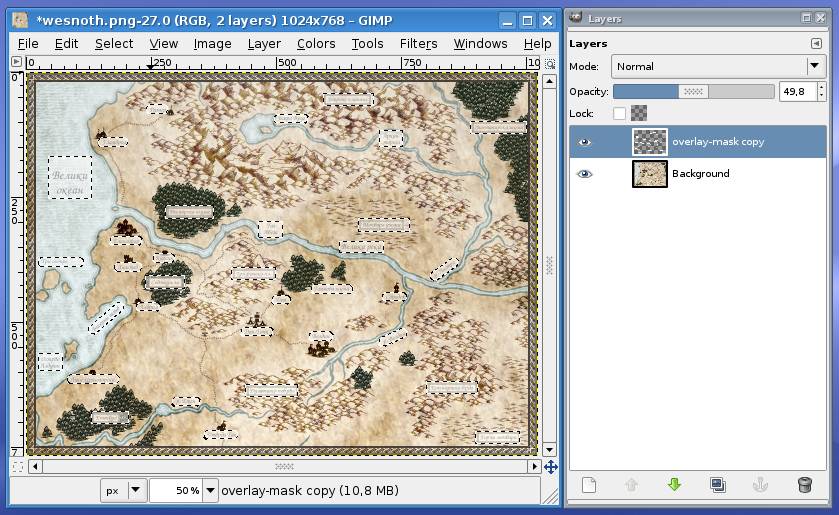Toggle lock pixels checkbox
The height and width of the screenshot is (515, 839).
pyautogui.click(x=619, y=113)
